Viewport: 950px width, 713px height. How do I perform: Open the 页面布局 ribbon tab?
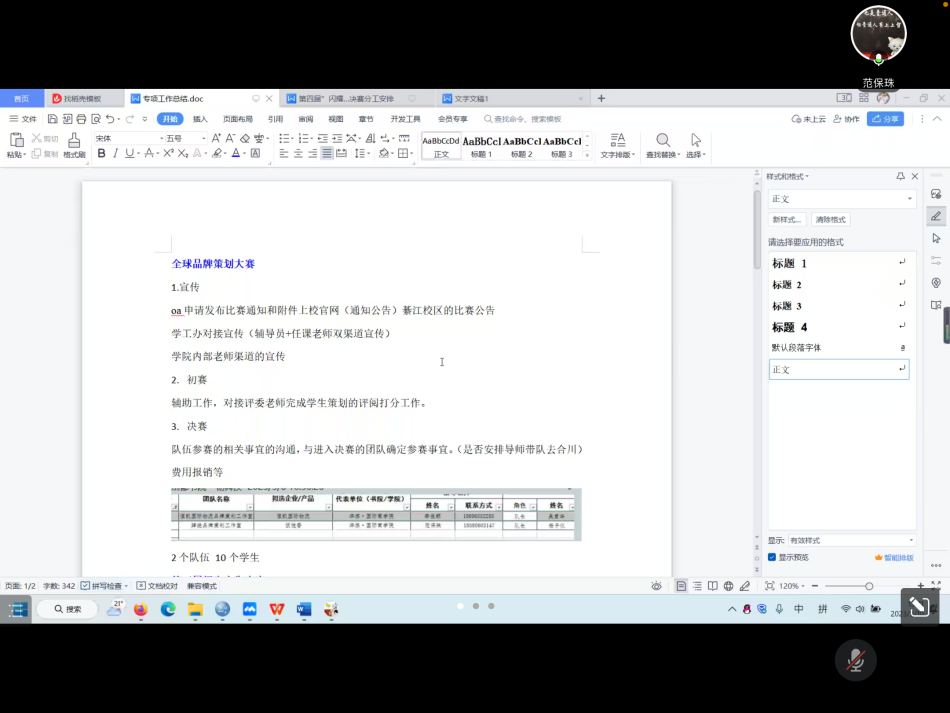point(237,119)
